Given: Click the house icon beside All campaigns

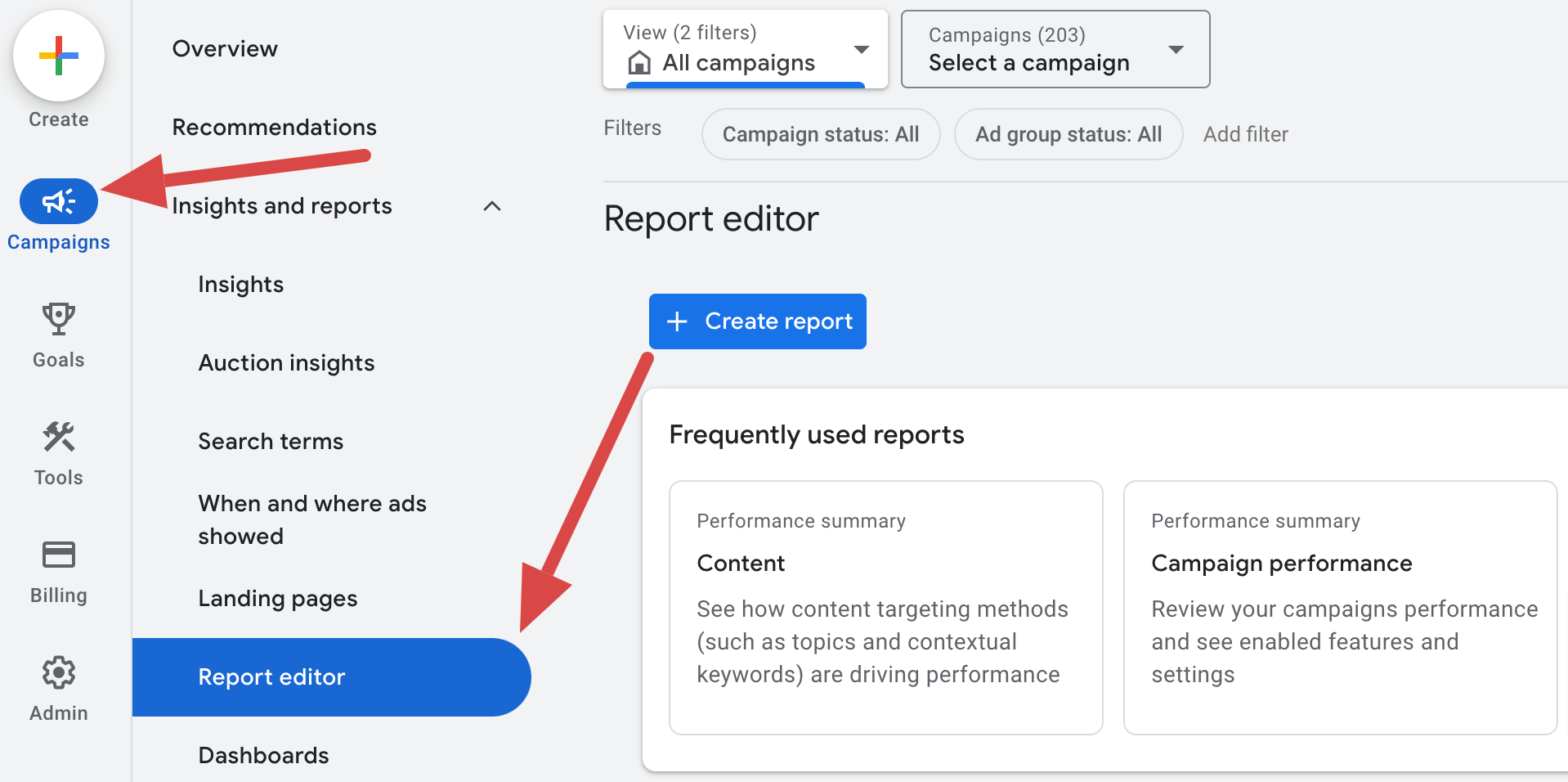Looking at the screenshot, I should pos(639,63).
